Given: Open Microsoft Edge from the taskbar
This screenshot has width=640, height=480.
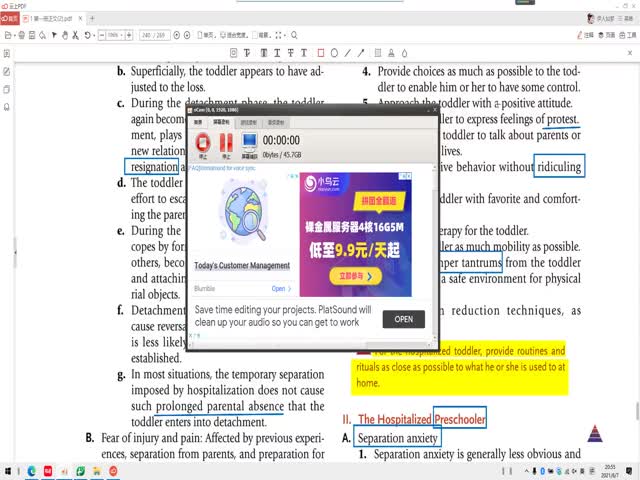Looking at the screenshot, I should point(31,471).
